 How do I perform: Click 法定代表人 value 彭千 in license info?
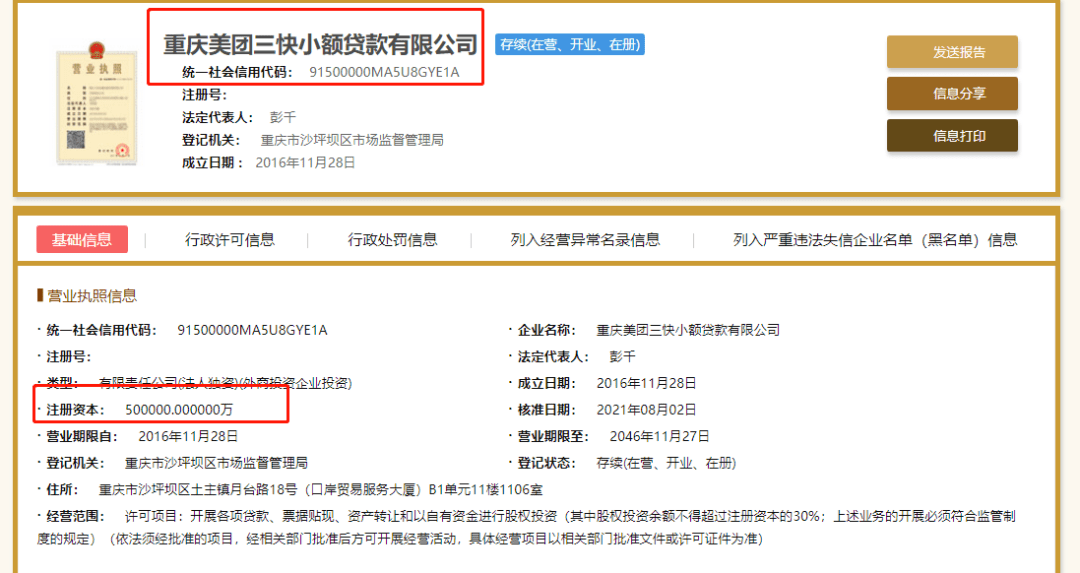coord(623,357)
